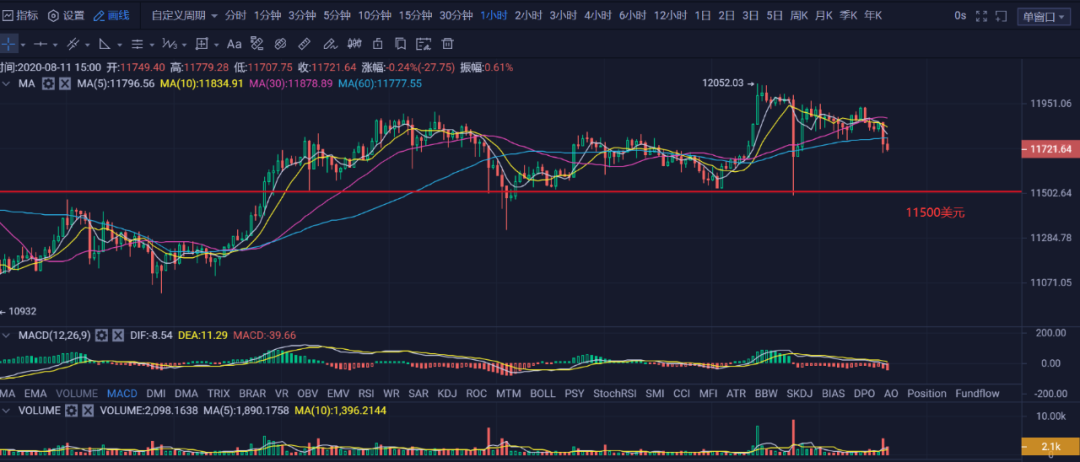Screen dimensions: 1080x462
Task: Collapse the MACD panel chevron
Action: [x=8, y=334]
